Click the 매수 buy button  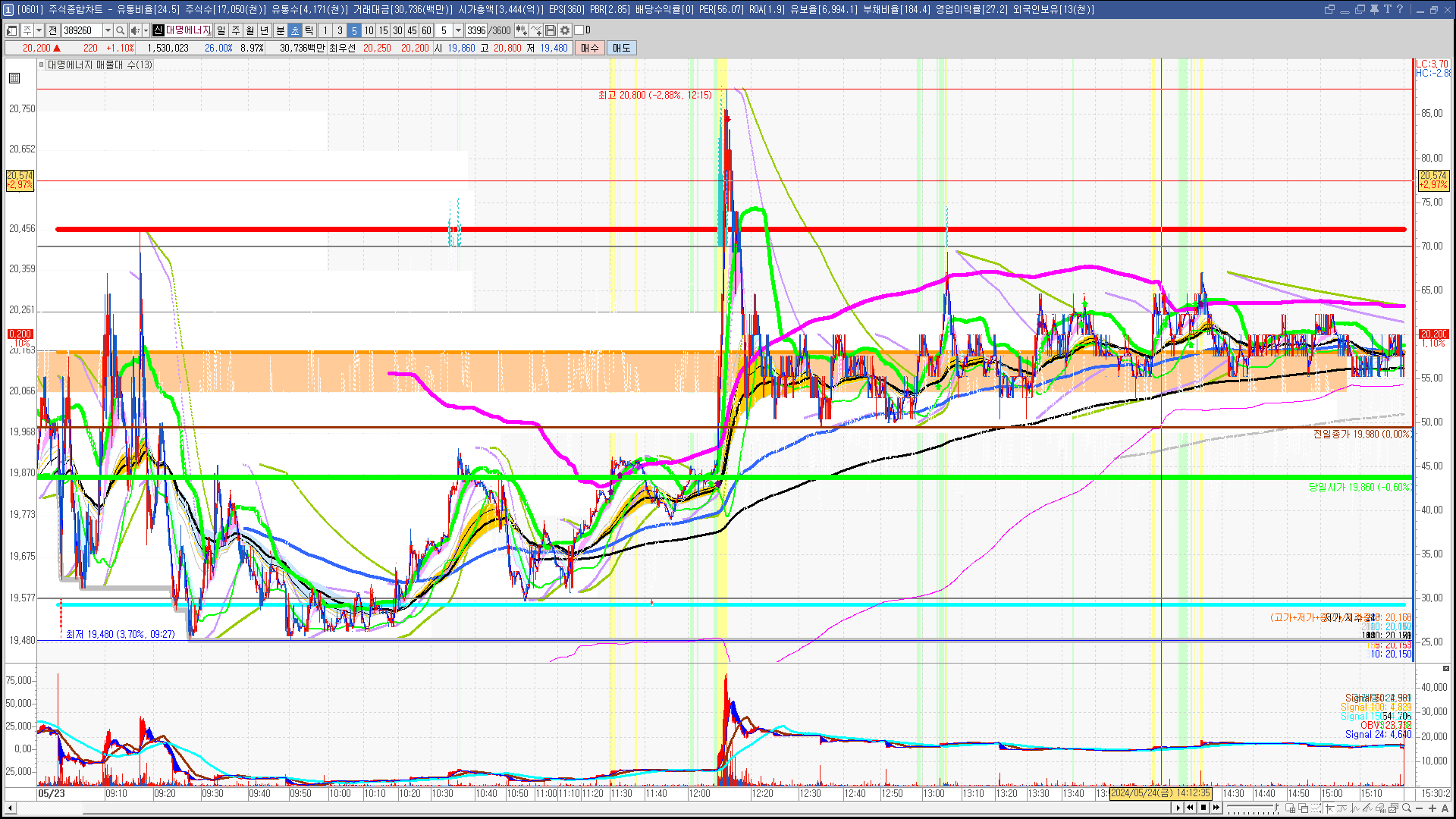click(590, 48)
